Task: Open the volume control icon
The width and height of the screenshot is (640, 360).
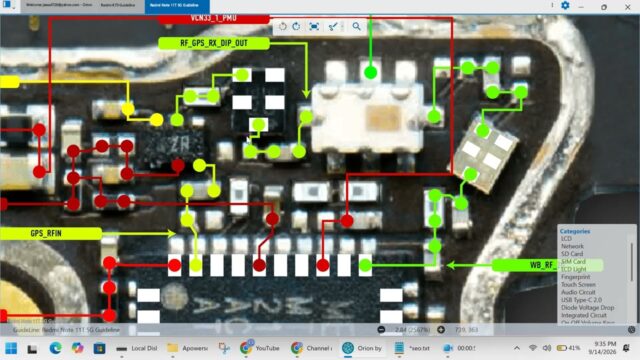Action: (x=547, y=348)
